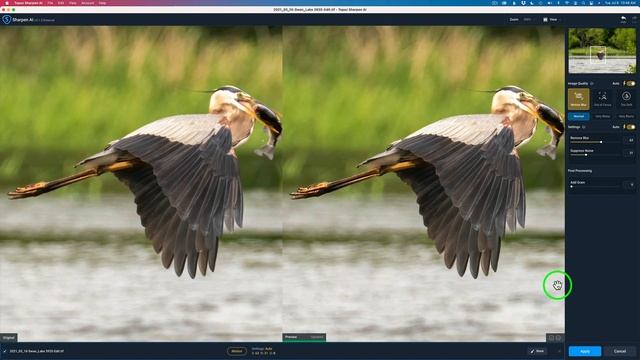Viewport: 640px width, 360px height.
Task: Click the left view-layout icon at the preview's bottom corner
Action: coord(551,338)
